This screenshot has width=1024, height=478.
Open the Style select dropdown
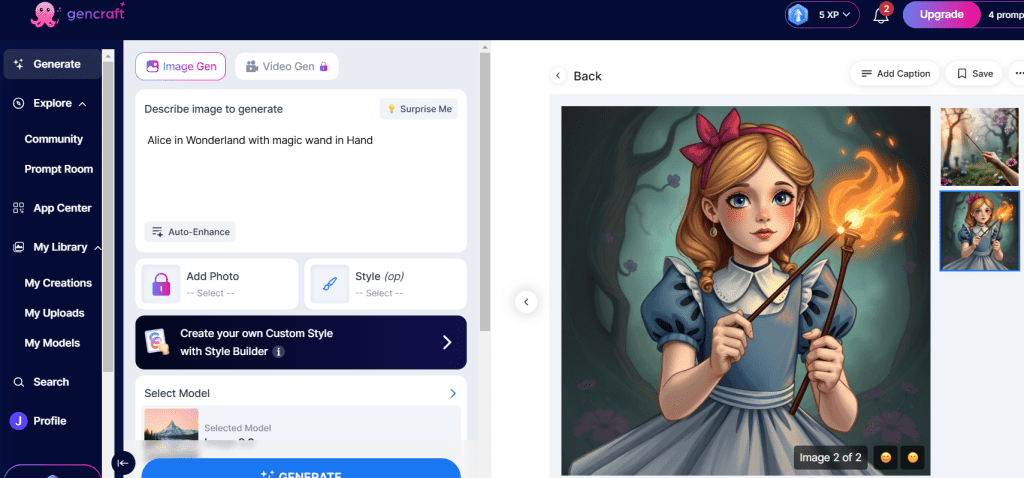pos(385,284)
